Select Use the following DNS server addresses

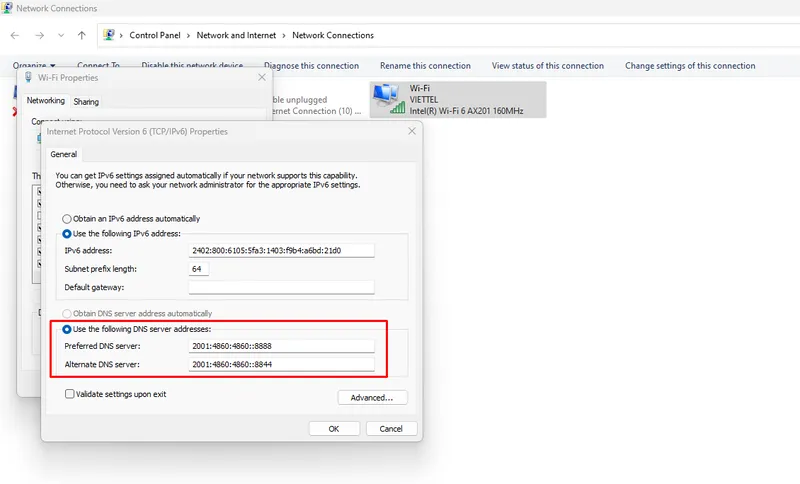pos(67,329)
